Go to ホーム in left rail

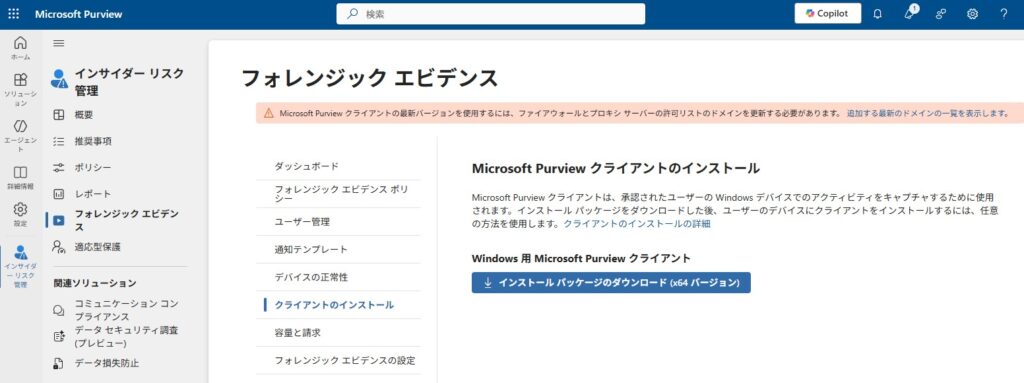20,48
